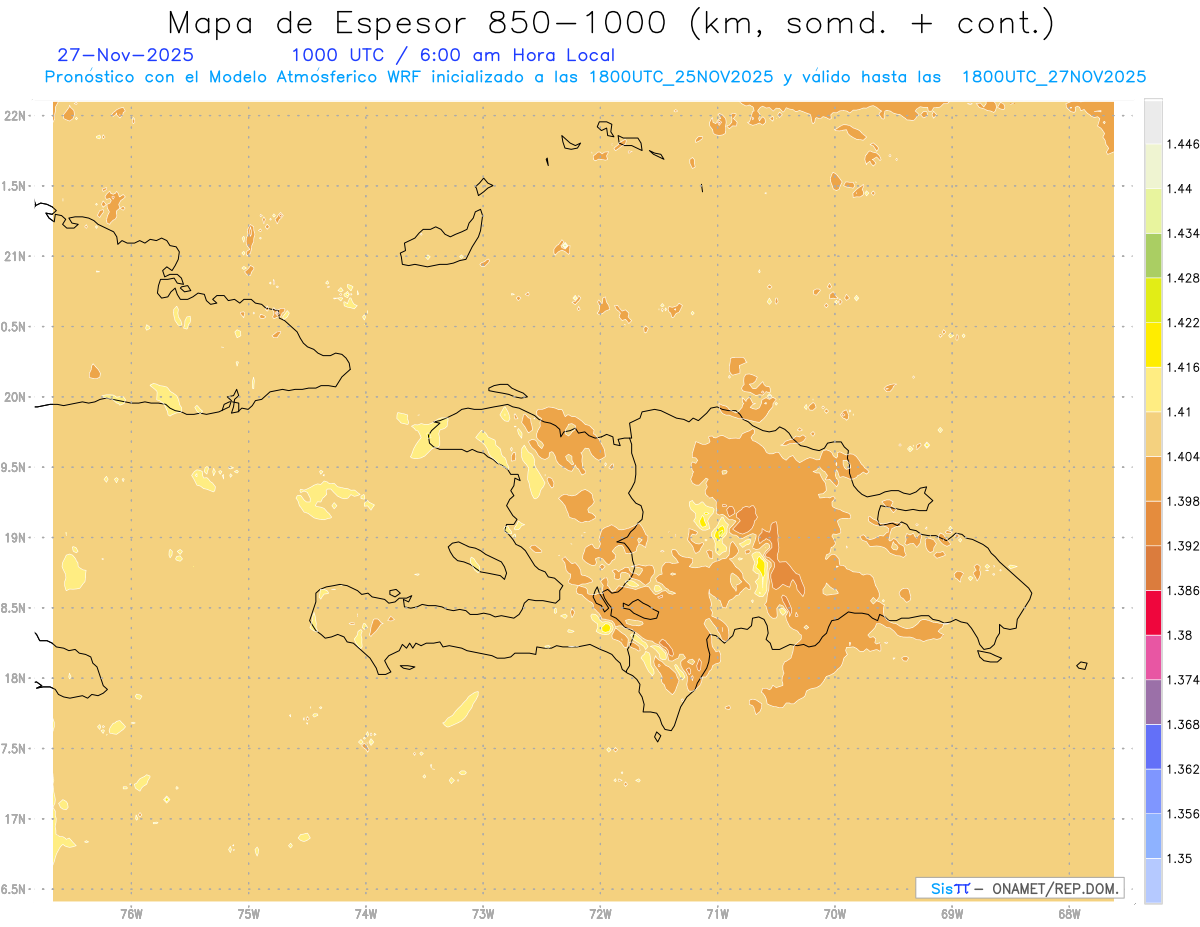Click the orange swatch between 1.398 and 1.404
The image size is (1200, 927).
coord(1153,478)
